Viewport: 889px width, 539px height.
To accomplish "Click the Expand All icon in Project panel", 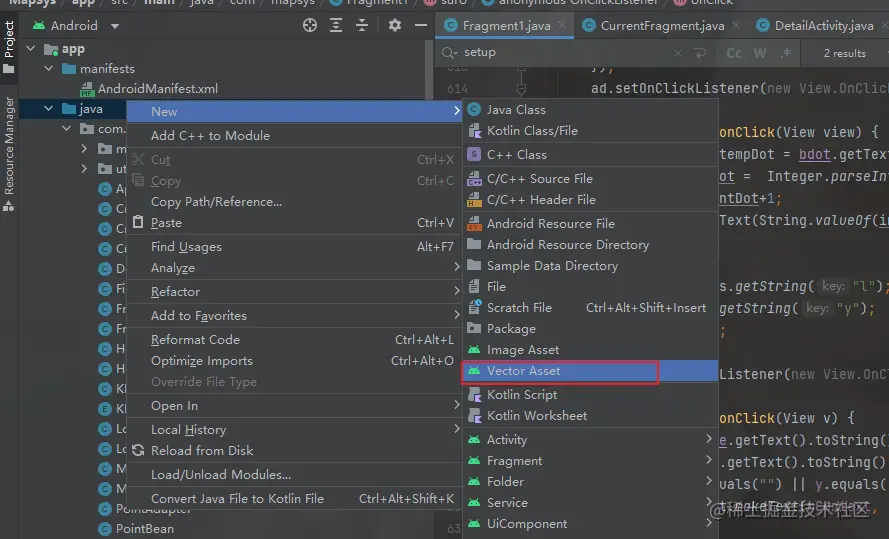I will (336, 26).
